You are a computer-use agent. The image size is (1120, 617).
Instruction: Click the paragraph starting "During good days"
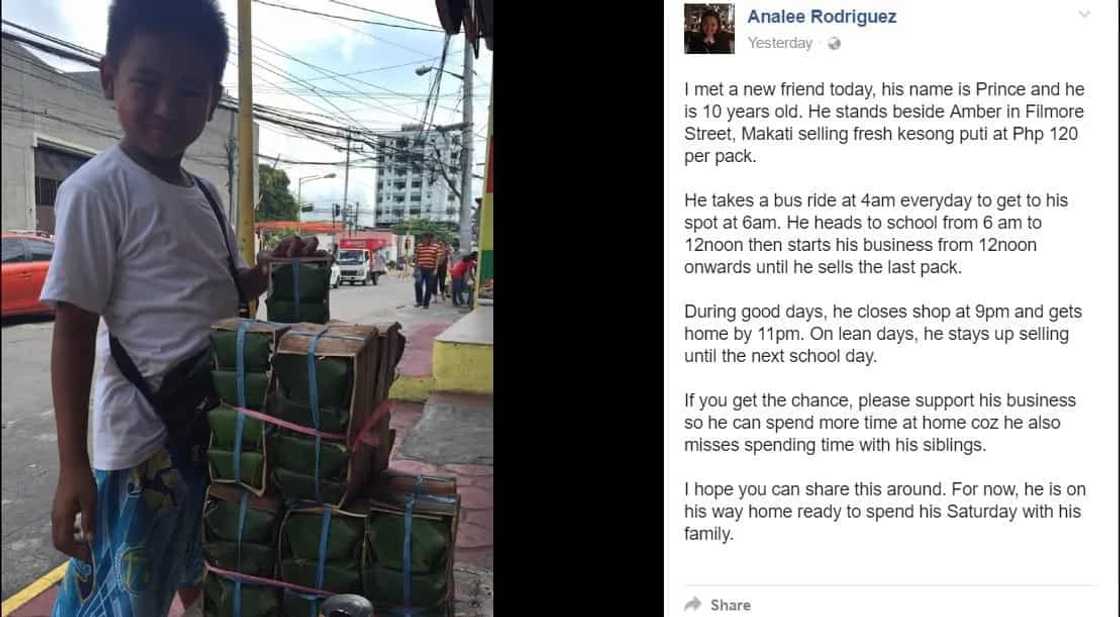click(x=883, y=333)
